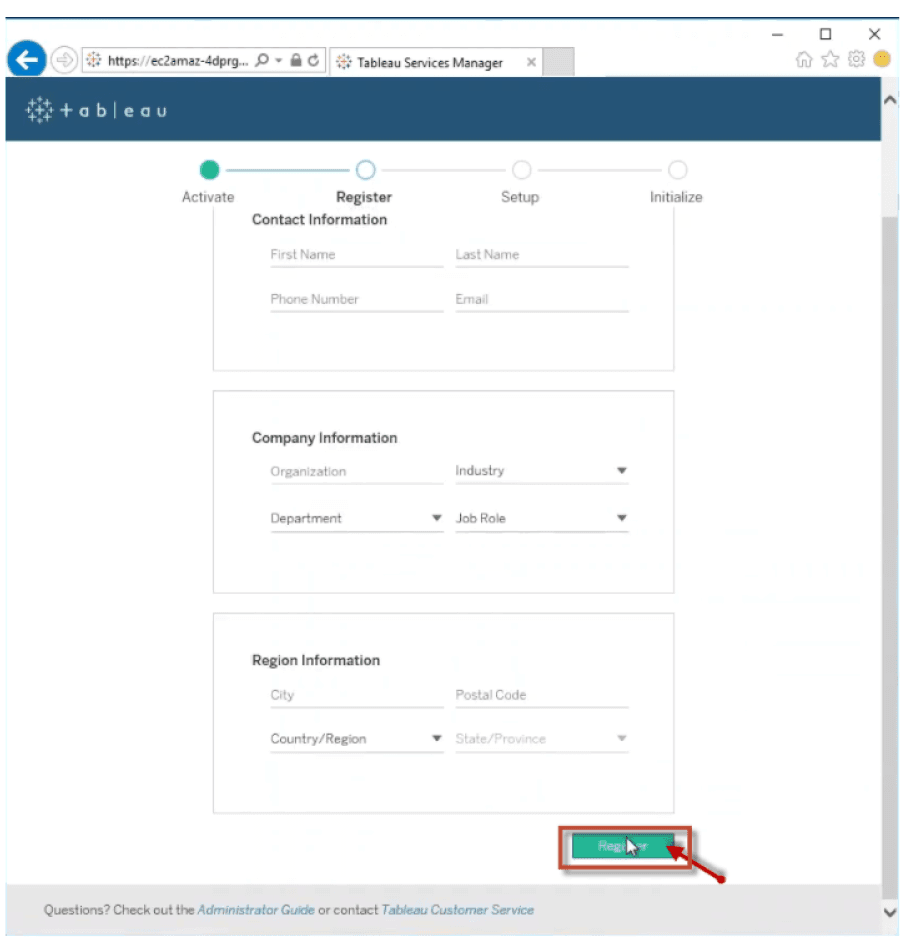Click the Tableau logo in header
The width and height of the screenshot is (912, 950).
point(96,110)
